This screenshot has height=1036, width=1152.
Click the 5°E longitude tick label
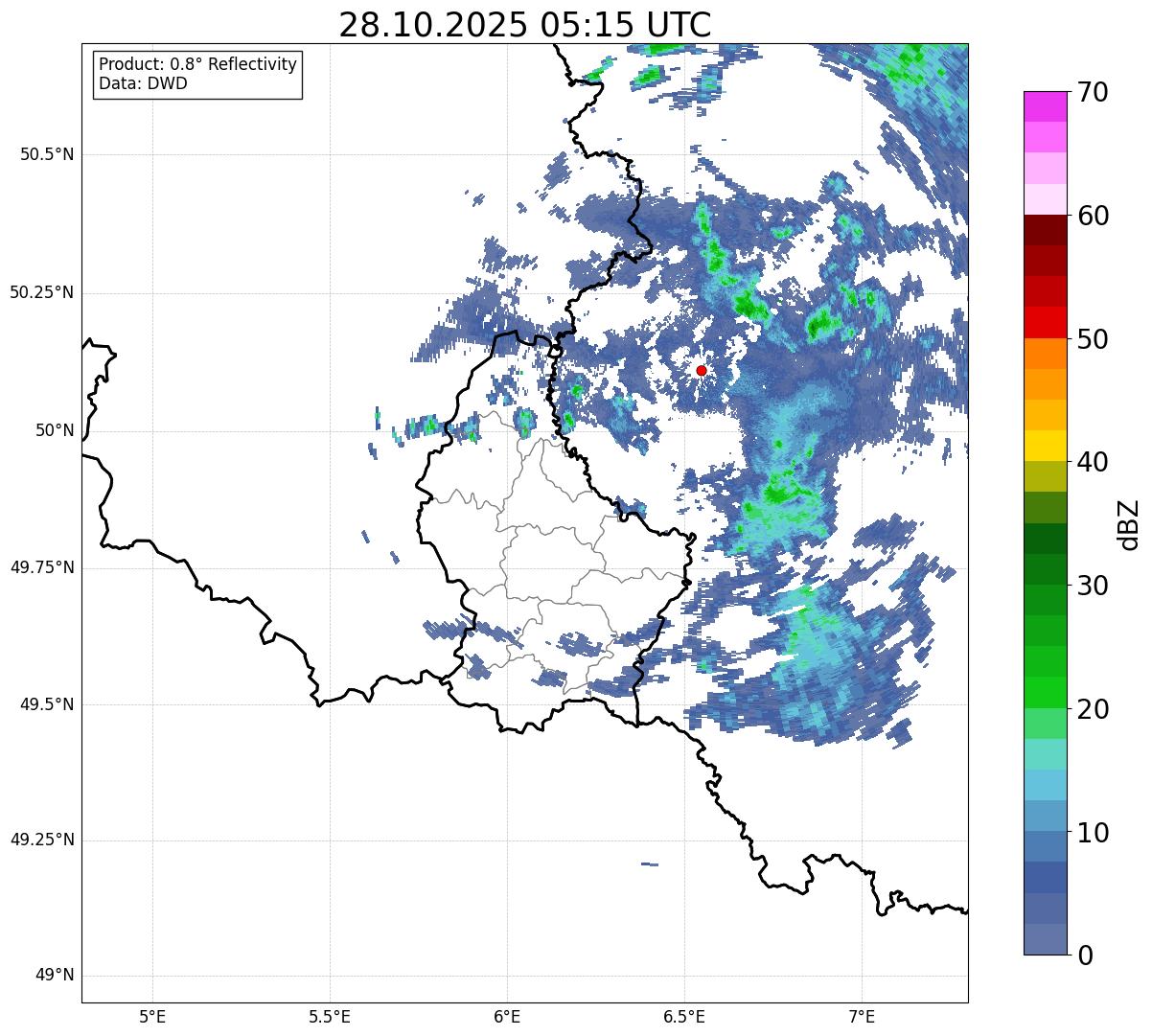tap(152, 1016)
